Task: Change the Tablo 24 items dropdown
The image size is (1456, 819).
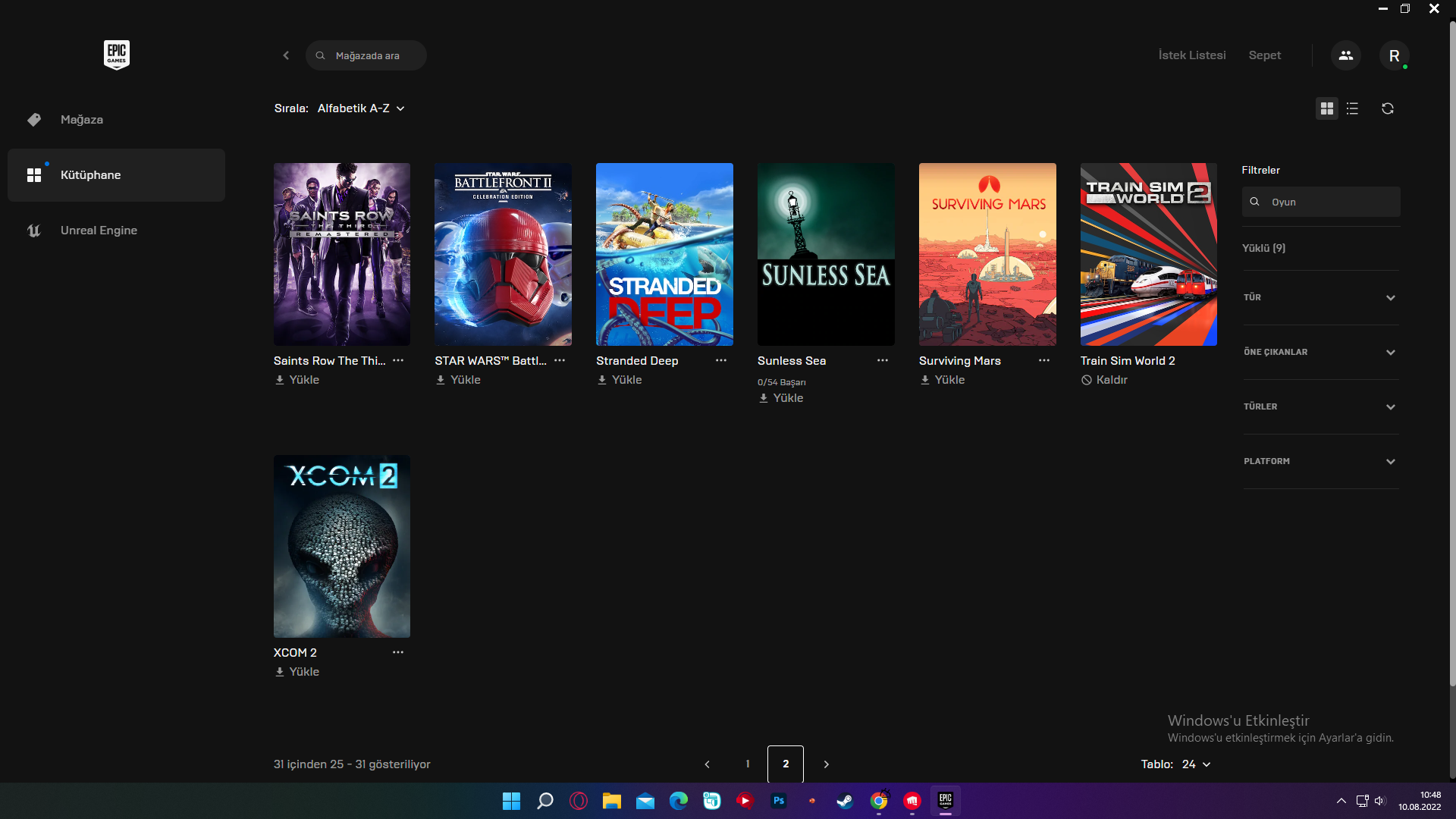Action: pyautogui.click(x=1196, y=764)
